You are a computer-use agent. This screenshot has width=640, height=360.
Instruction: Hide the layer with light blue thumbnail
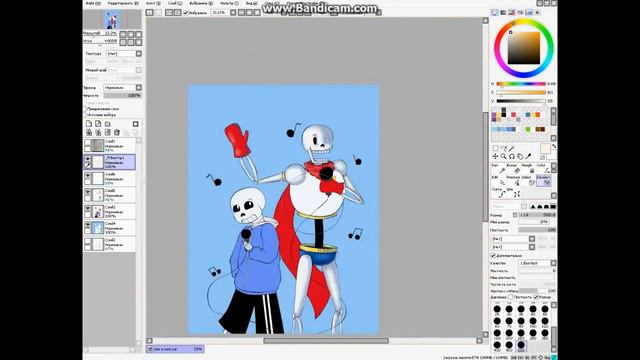[x=87, y=225]
